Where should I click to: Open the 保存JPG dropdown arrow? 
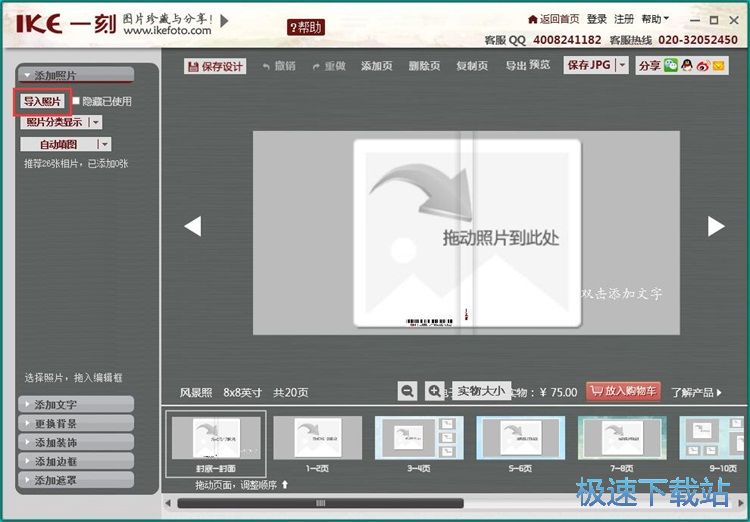click(622, 65)
